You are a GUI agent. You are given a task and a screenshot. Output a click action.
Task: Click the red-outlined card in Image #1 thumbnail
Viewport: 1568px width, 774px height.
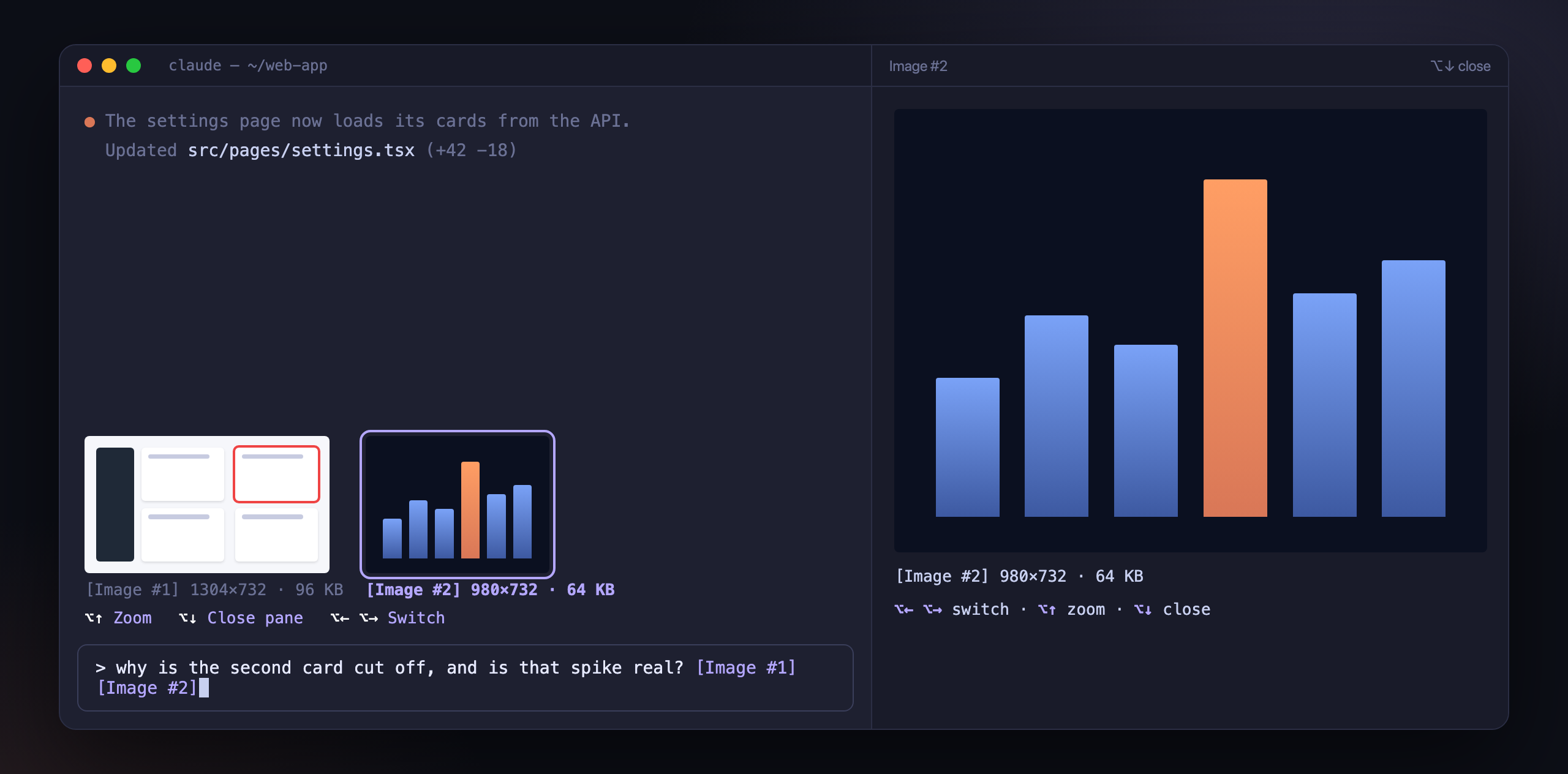click(x=276, y=474)
